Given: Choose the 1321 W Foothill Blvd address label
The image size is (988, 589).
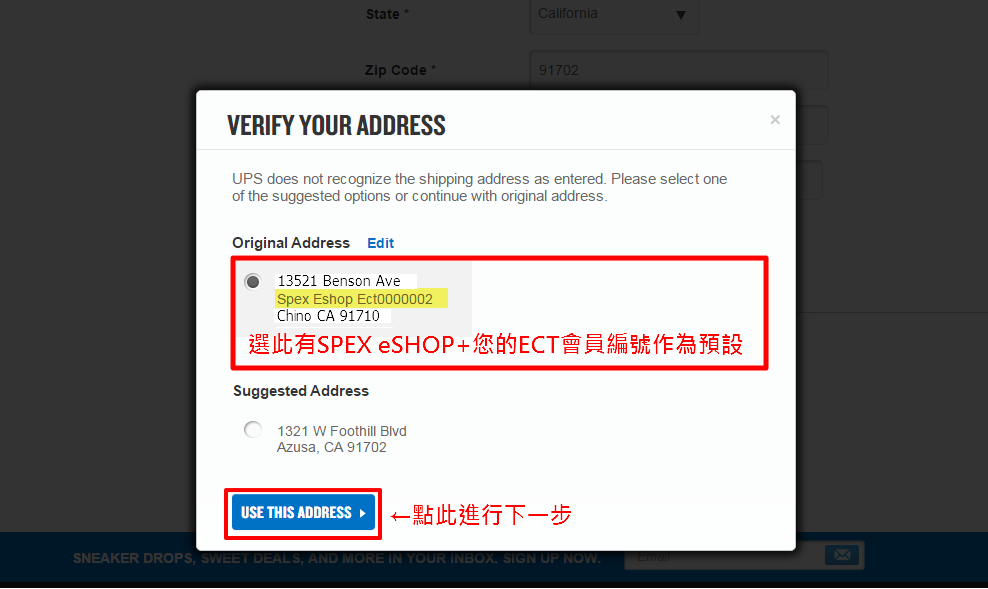Looking at the screenshot, I should click(342, 431).
